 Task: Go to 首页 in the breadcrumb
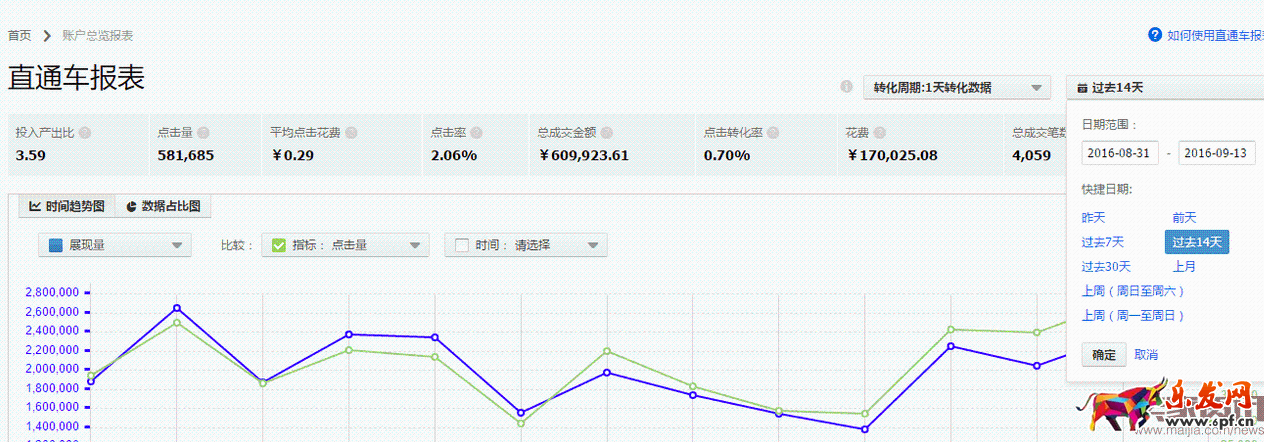(20, 36)
